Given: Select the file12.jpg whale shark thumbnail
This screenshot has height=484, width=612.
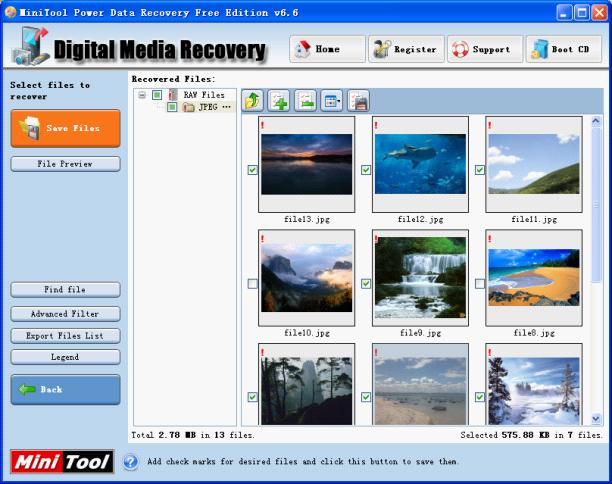Looking at the screenshot, I should pos(420,164).
